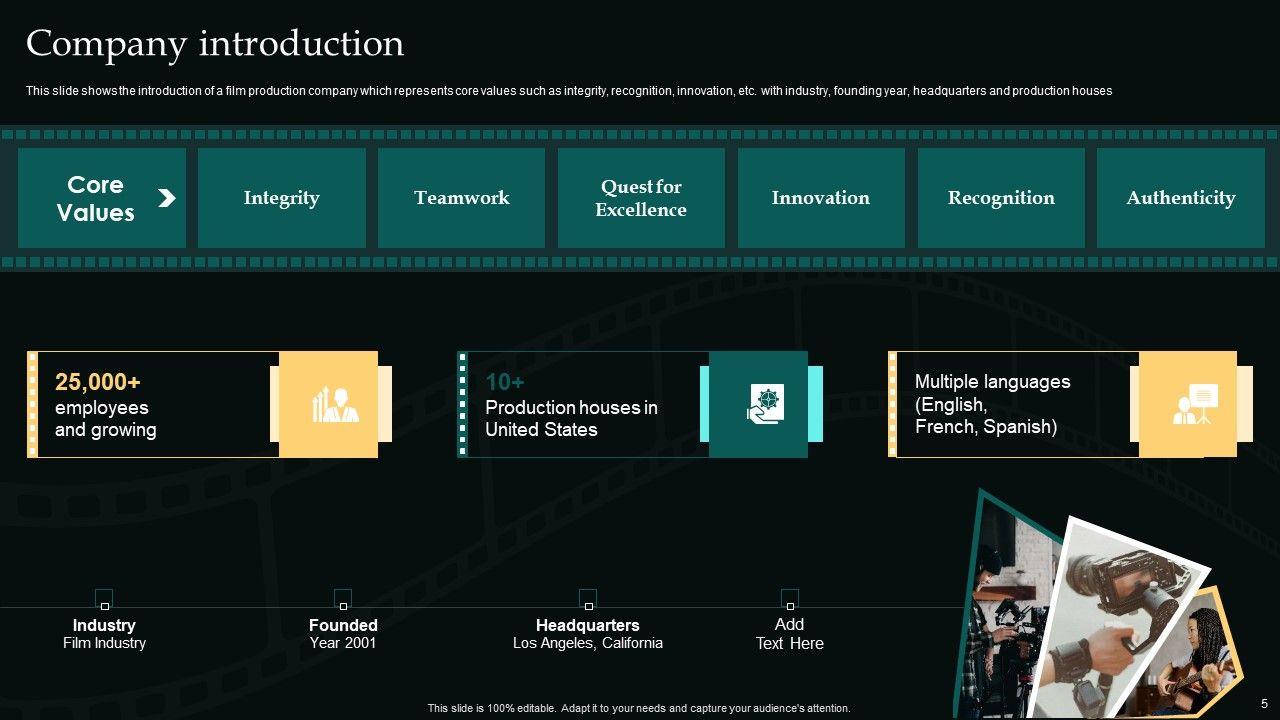Click the Los Angeles, California label

point(588,643)
